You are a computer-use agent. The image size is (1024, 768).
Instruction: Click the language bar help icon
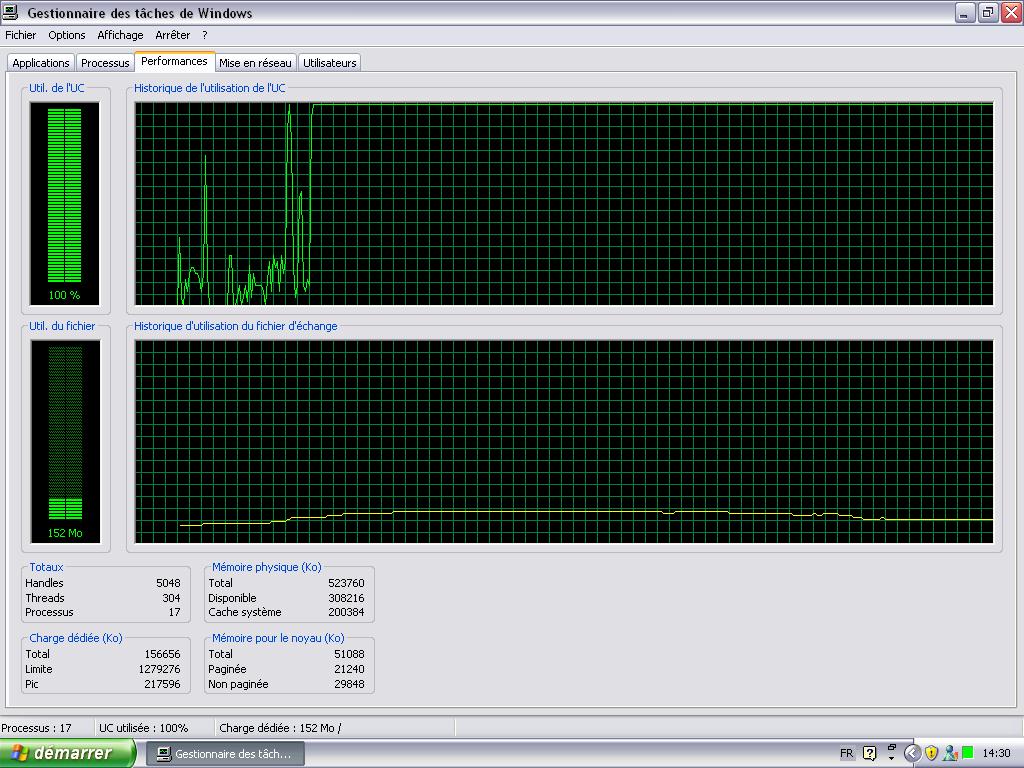(x=869, y=753)
